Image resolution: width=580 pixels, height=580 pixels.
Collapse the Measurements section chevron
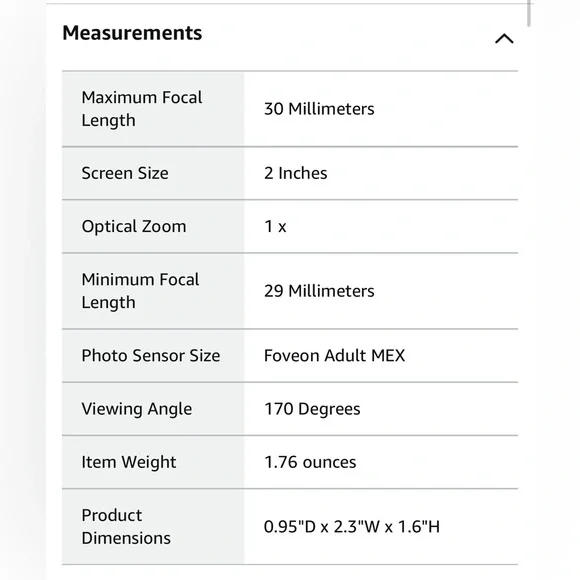pos(504,38)
